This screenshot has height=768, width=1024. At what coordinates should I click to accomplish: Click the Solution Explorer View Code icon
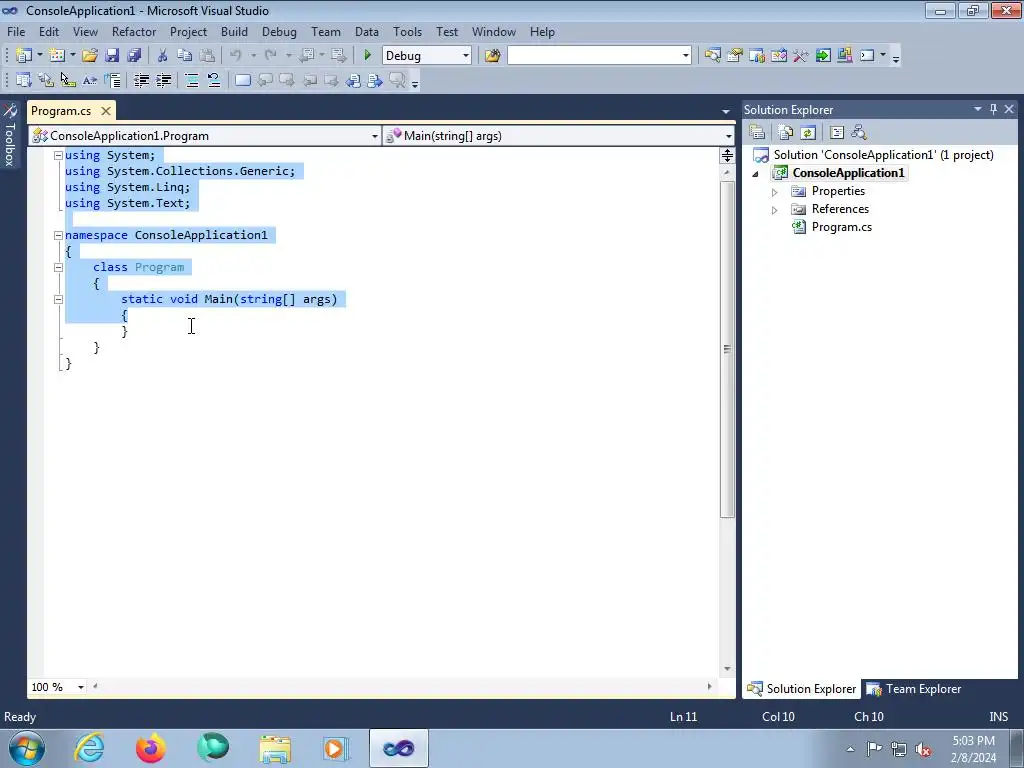tap(837, 133)
